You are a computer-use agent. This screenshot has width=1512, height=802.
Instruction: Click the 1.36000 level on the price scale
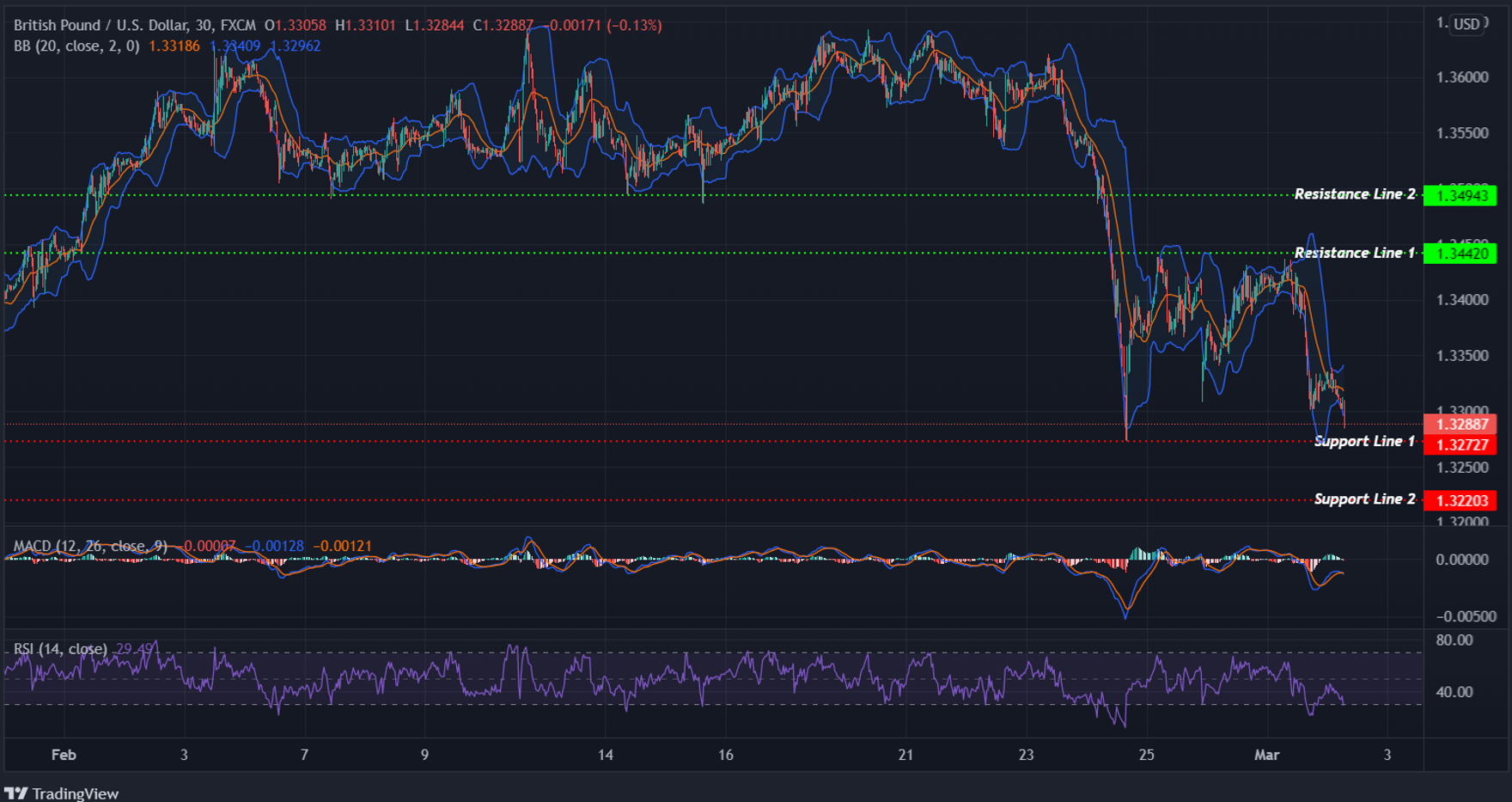pyautogui.click(x=1462, y=76)
